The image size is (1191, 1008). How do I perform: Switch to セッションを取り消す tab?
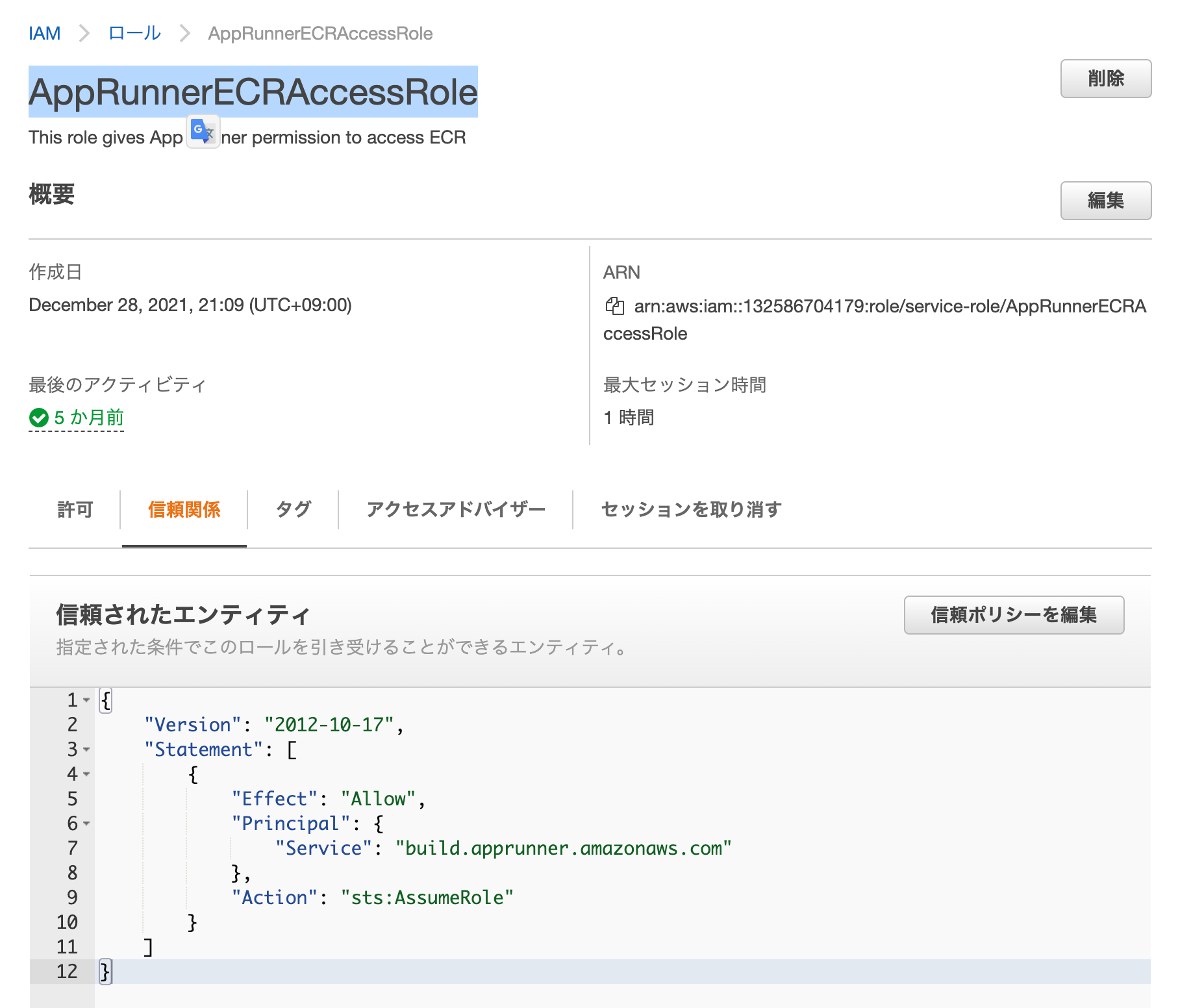click(691, 510)
